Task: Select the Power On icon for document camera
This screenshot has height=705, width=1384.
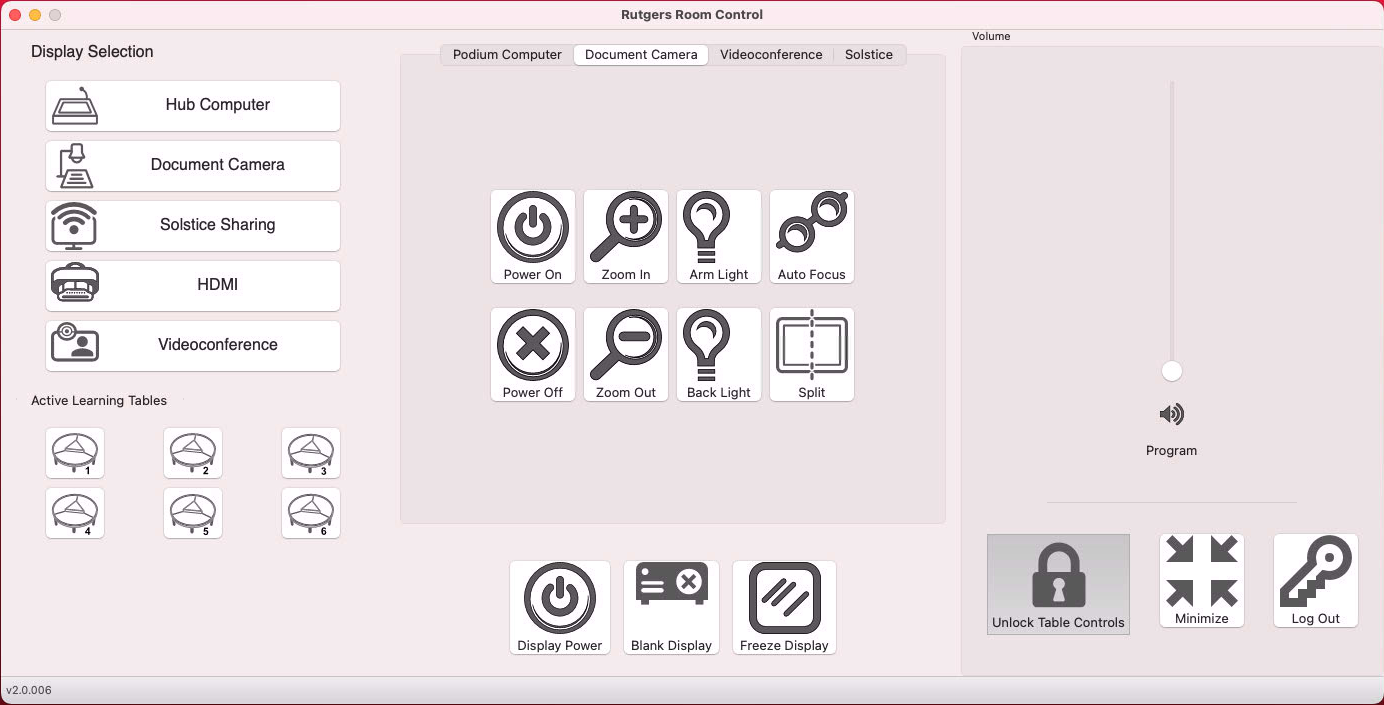Action: point(533,236)
